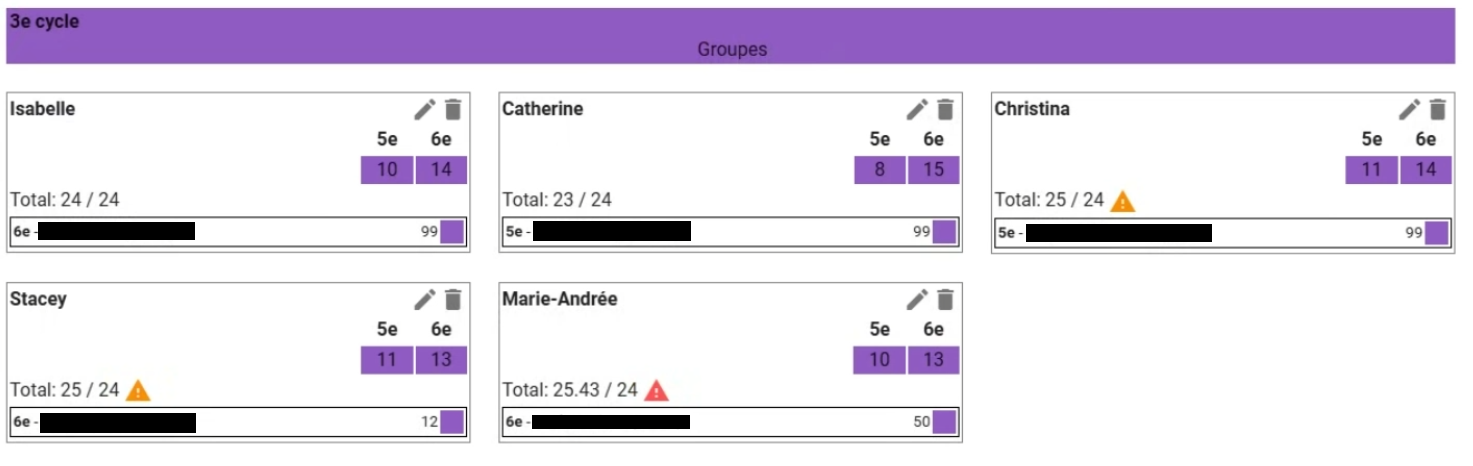Click the trash icon on Marie-Andrée's card
The image size is (1473, 466).
coord(945,299)
